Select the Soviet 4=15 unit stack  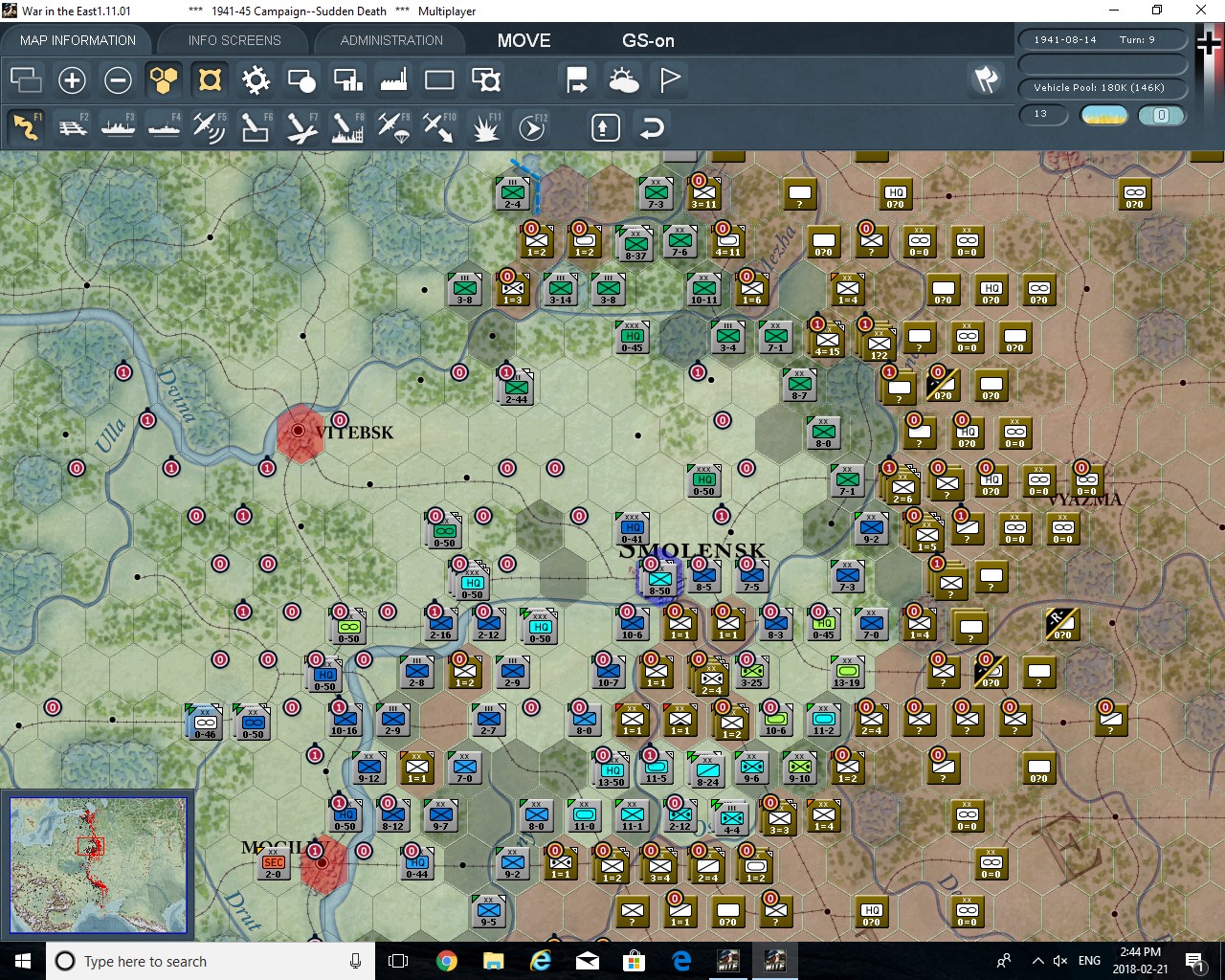pos(827,341)
